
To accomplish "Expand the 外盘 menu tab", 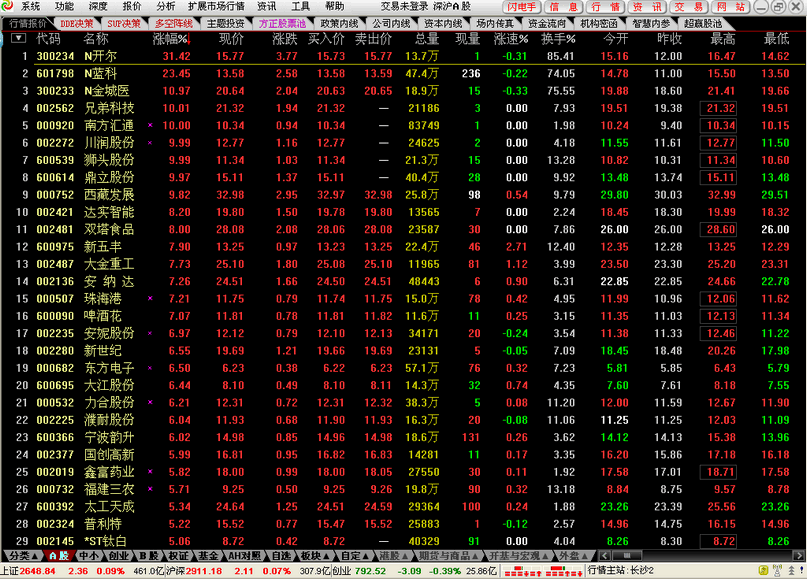I will tap(573, 556).
